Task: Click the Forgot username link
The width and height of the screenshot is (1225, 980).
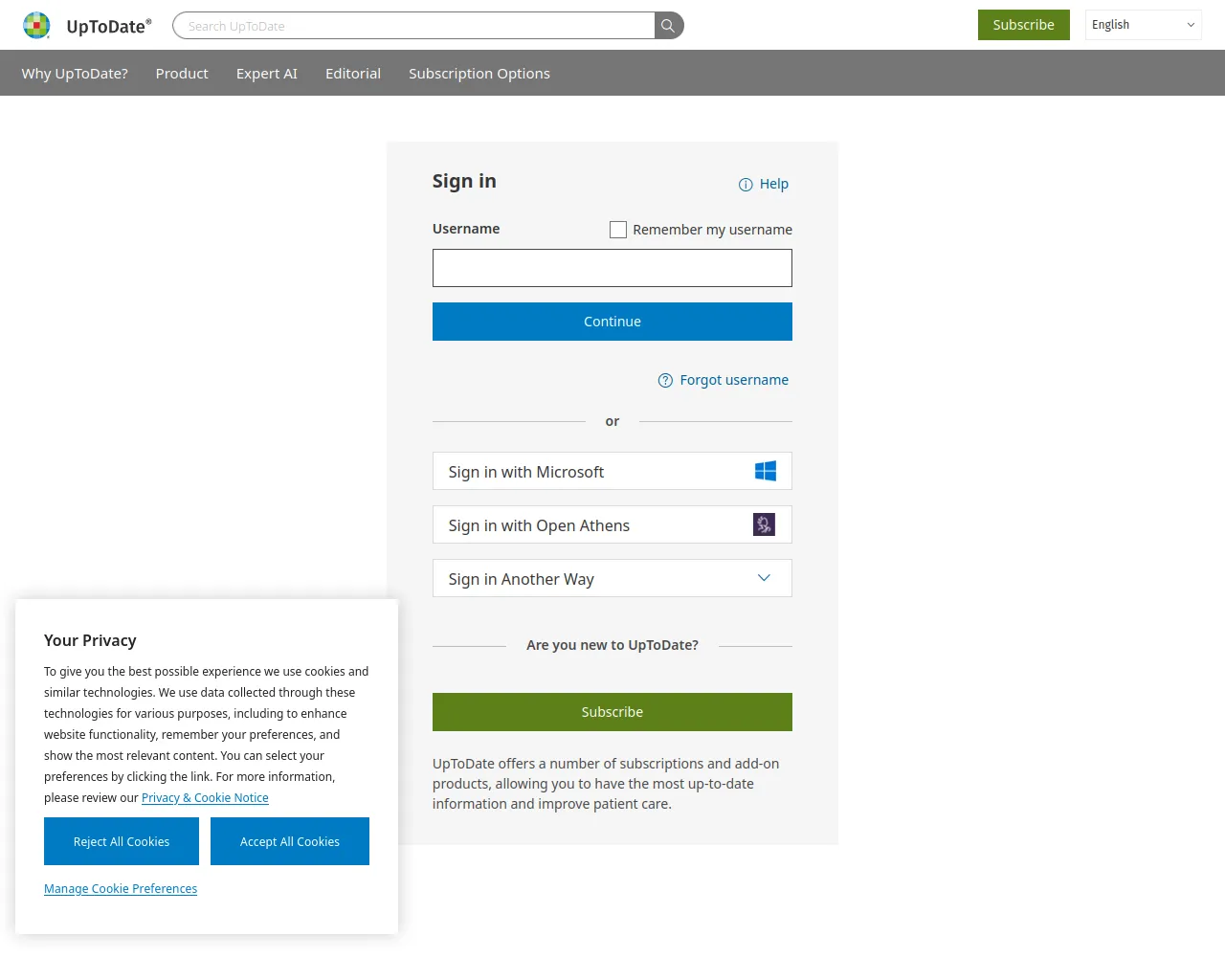Action: click(x=734, y=380)
